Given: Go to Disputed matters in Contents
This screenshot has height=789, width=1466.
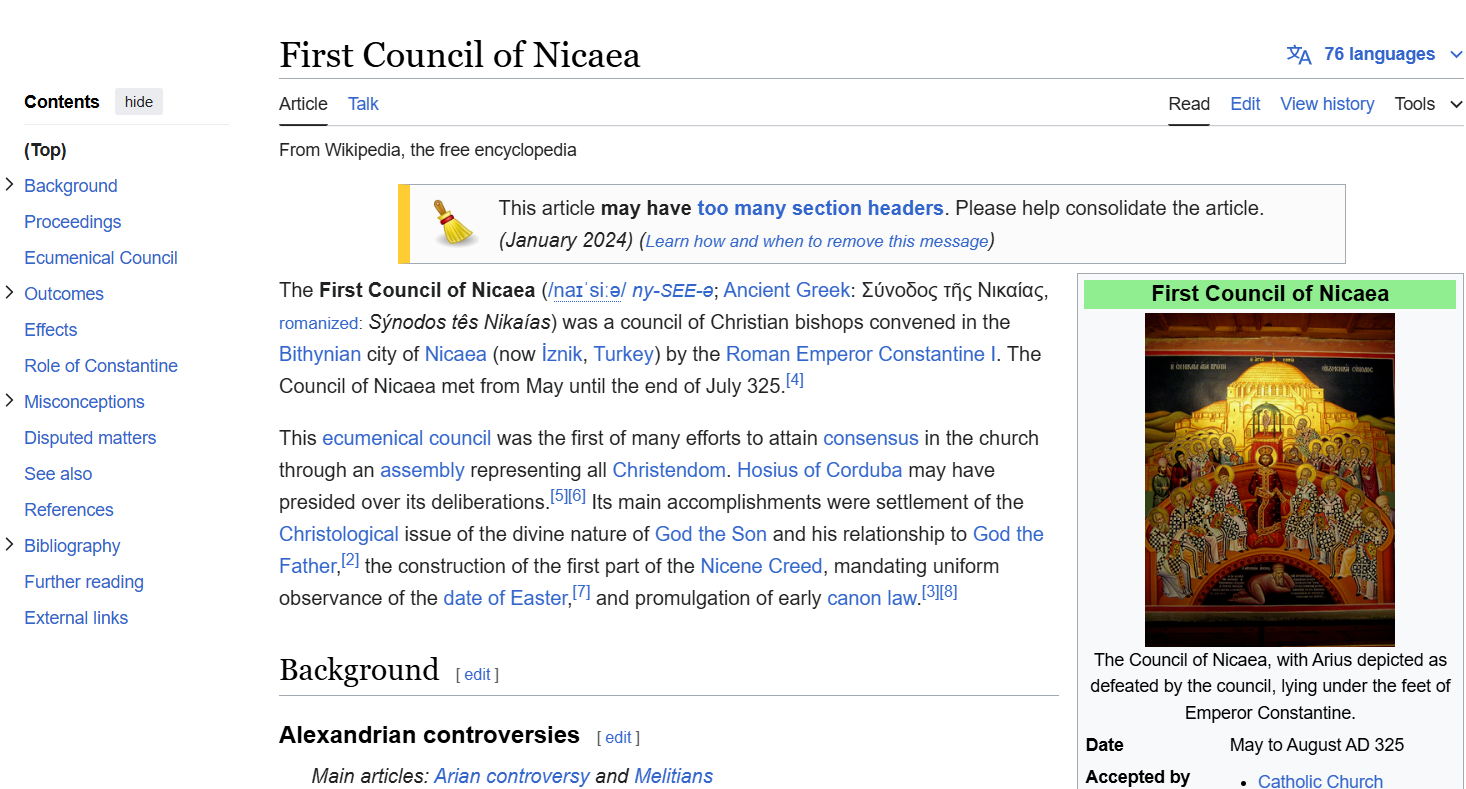Looking at the screenshot, I should pyautogui.click(x=90, y=438).
